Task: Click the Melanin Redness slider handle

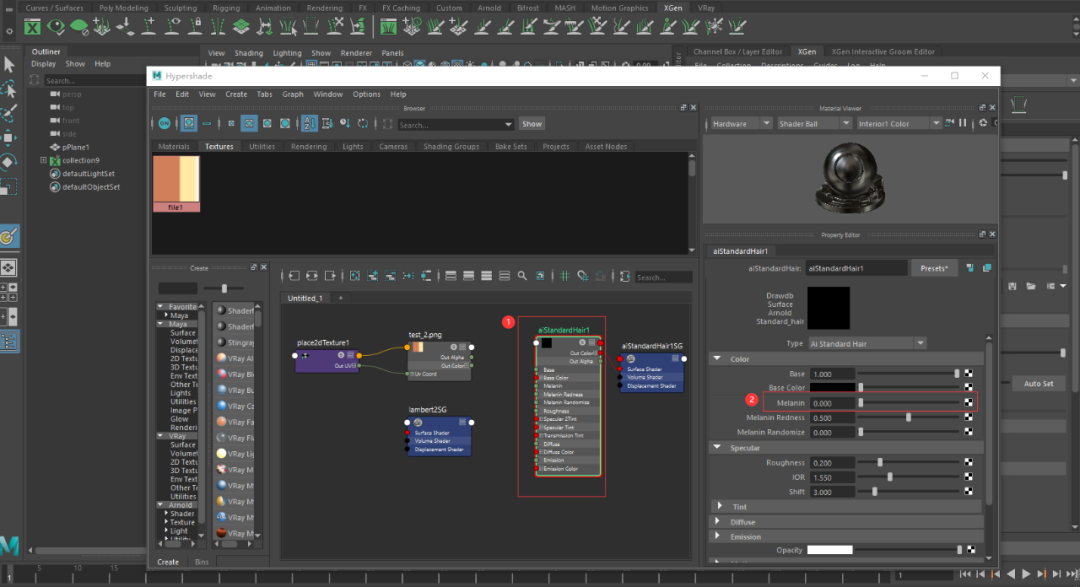Action: [x=908, y=418]
